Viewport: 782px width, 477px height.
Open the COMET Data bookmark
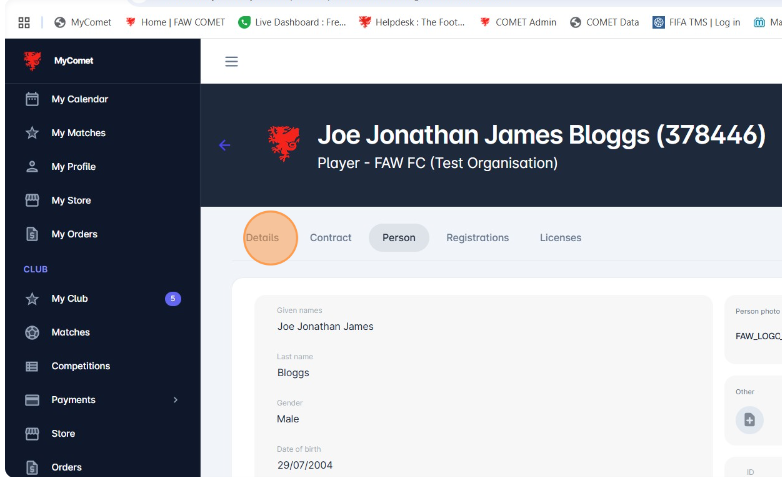604,22
